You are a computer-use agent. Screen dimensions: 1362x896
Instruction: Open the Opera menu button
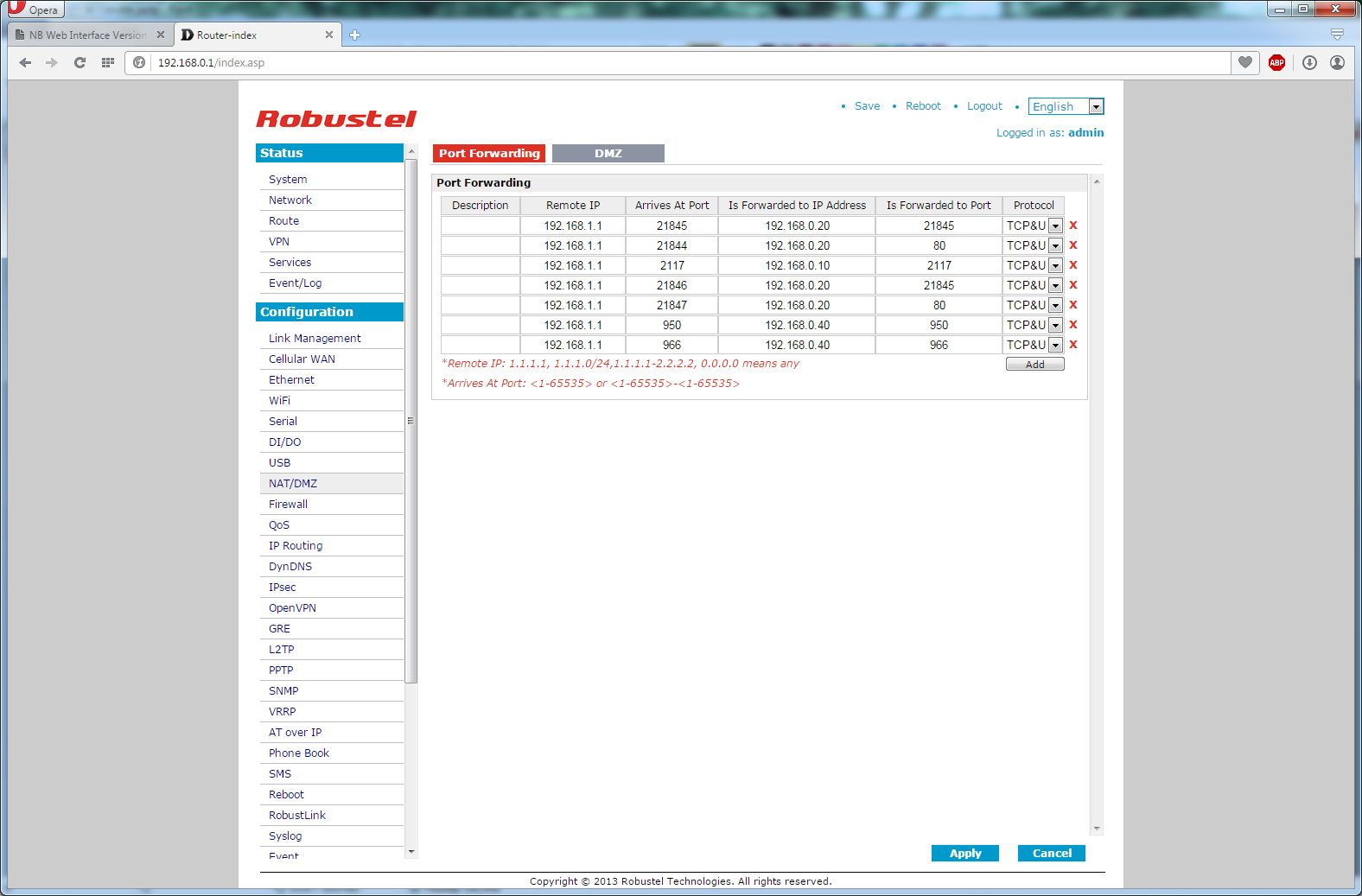[35, 10]
